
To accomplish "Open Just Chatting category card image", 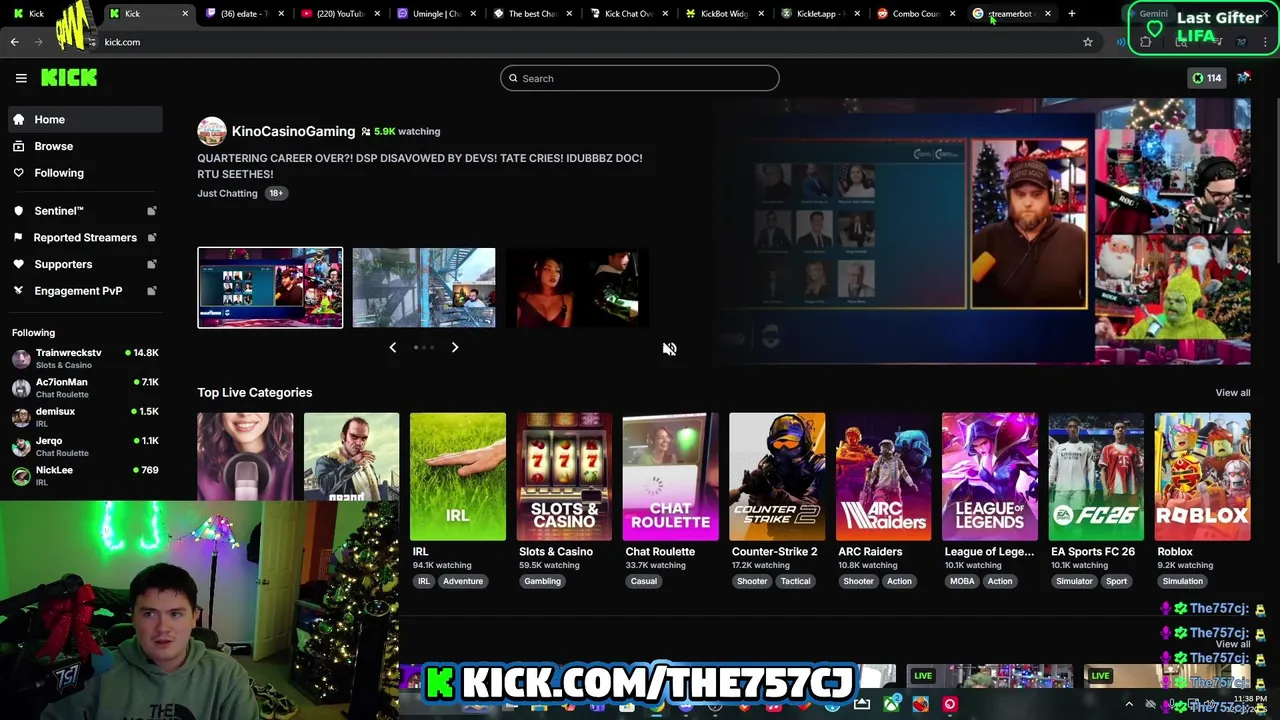I will (x=245, y=456).
